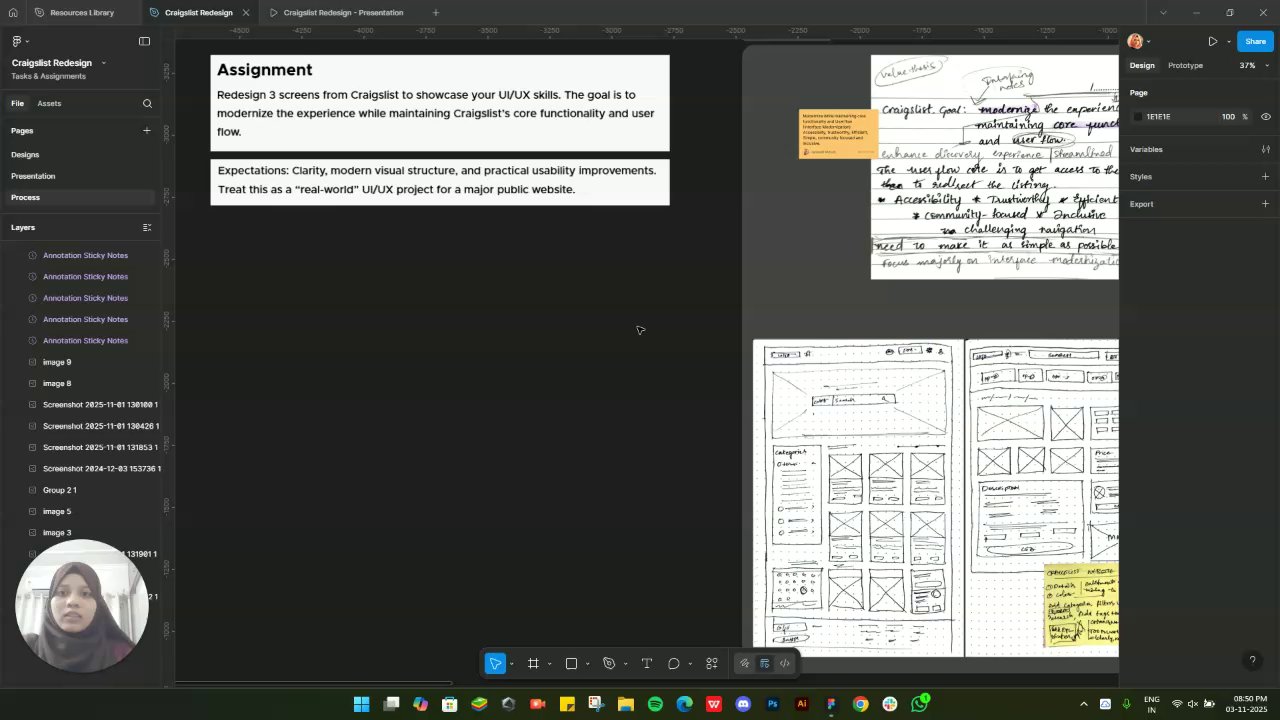Switch to the Prototype tab

(1185, 66)
